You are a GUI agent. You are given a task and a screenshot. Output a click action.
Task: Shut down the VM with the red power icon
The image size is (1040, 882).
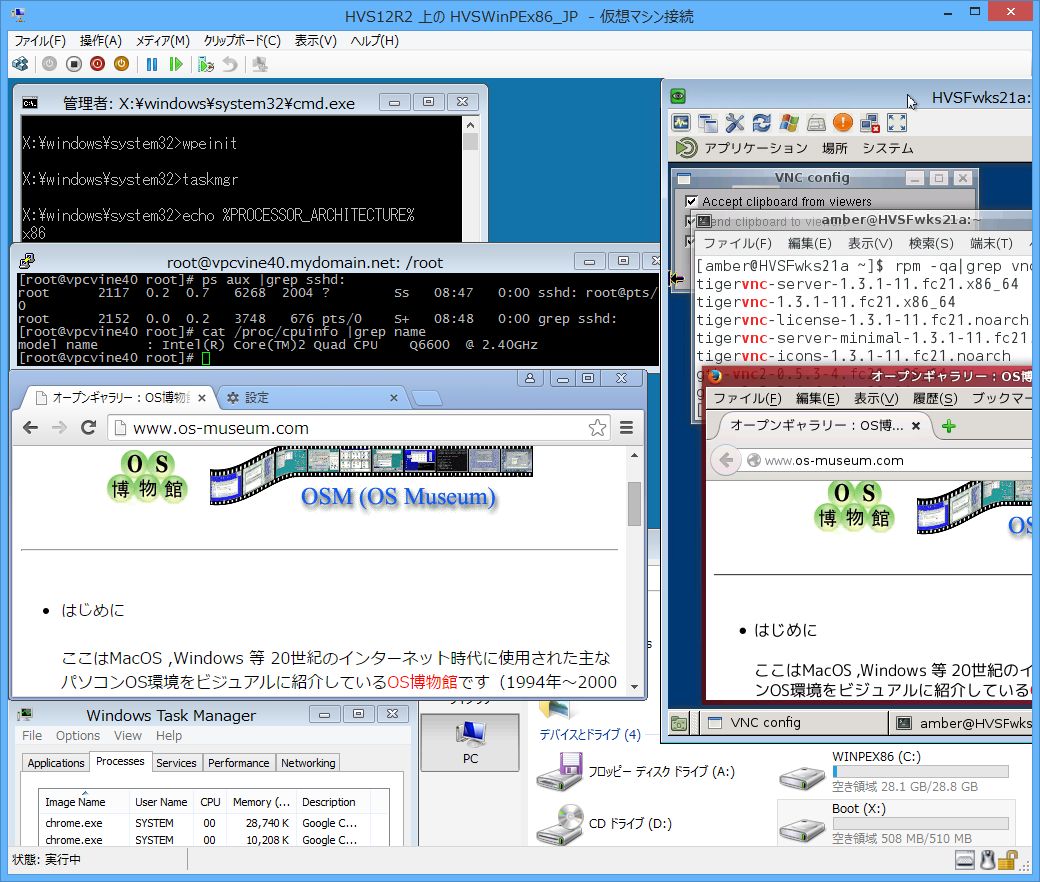pos(98,64)
